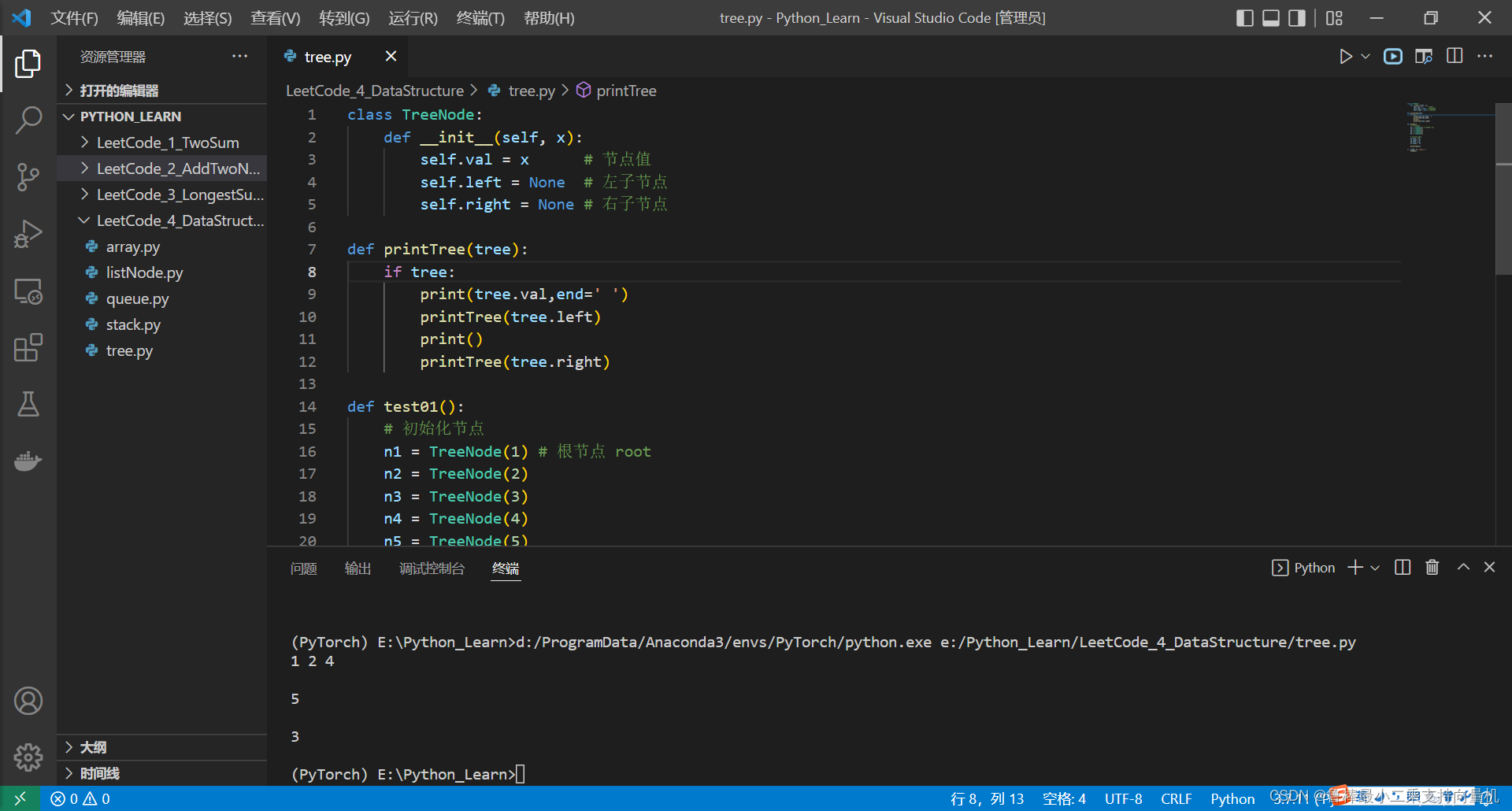The height and width of the screenshot is (811, 1512).
Task: Switch to the 调试控制台 panel tab
Action: pyautogui.click(x=432, y=568)
